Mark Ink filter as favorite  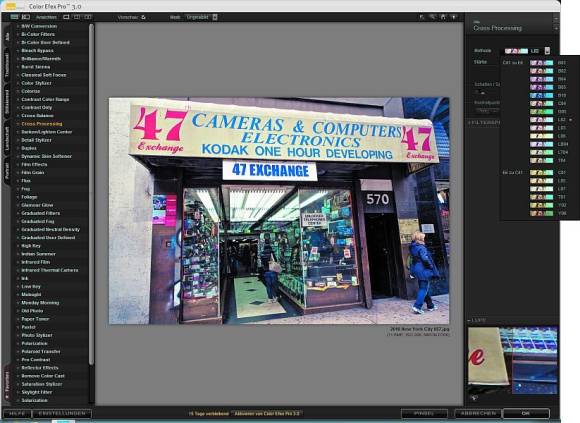pos(17,278)
